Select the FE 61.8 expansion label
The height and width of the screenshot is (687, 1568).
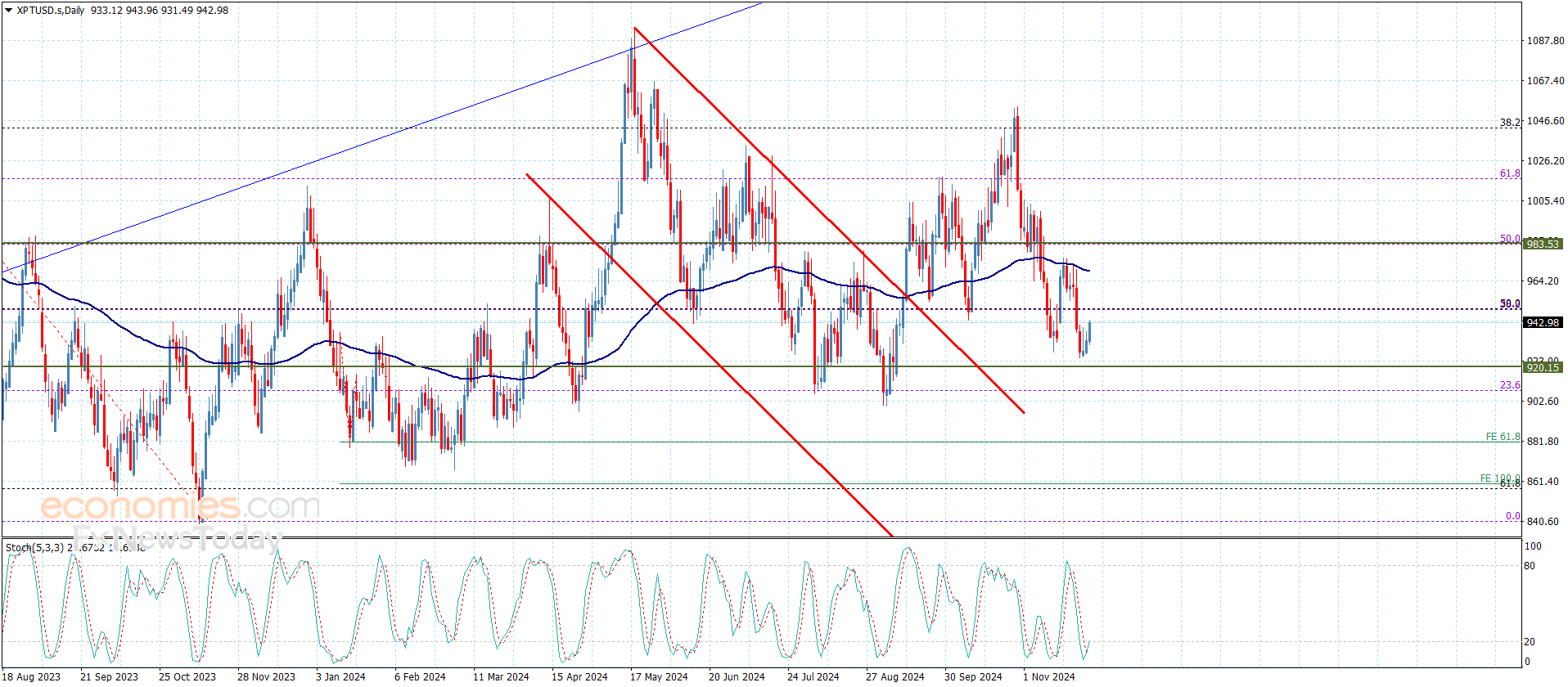(1503, 437)
